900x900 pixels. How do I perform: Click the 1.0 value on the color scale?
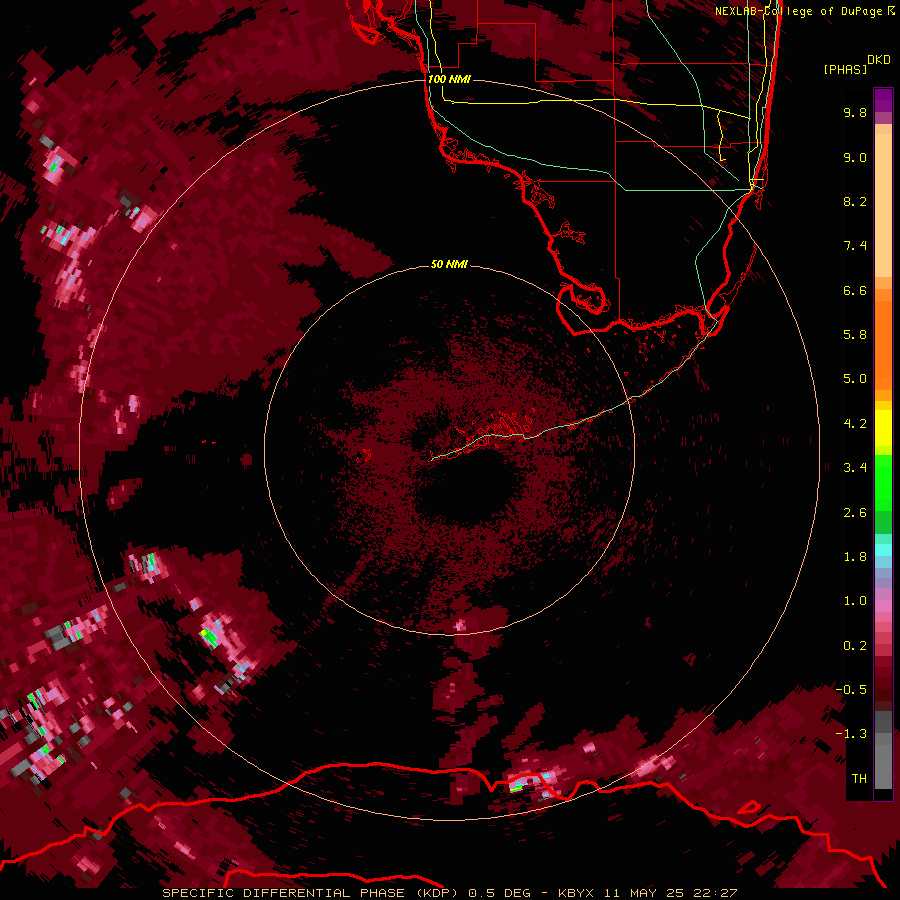[x=855, y=601]
